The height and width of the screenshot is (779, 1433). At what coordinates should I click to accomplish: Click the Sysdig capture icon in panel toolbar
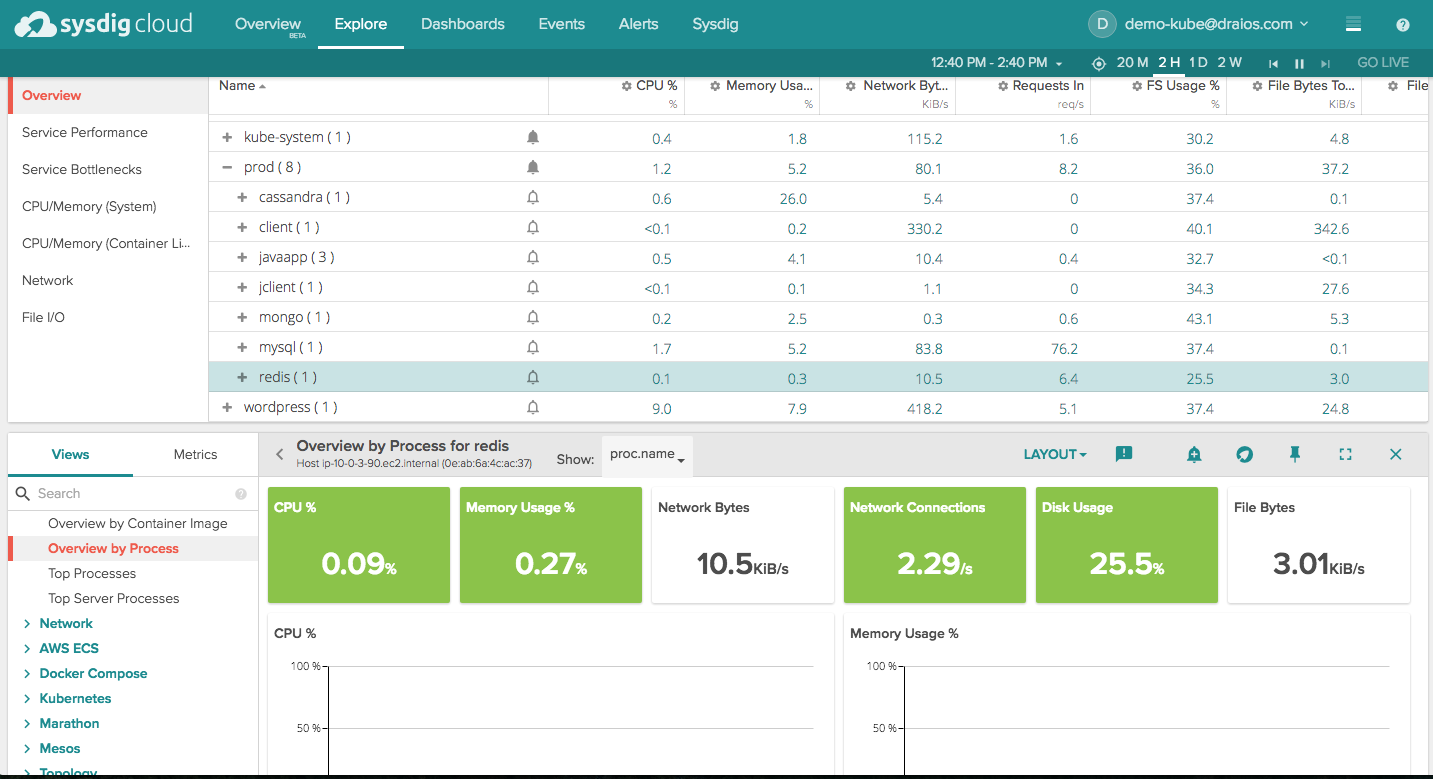(1244, 454)
